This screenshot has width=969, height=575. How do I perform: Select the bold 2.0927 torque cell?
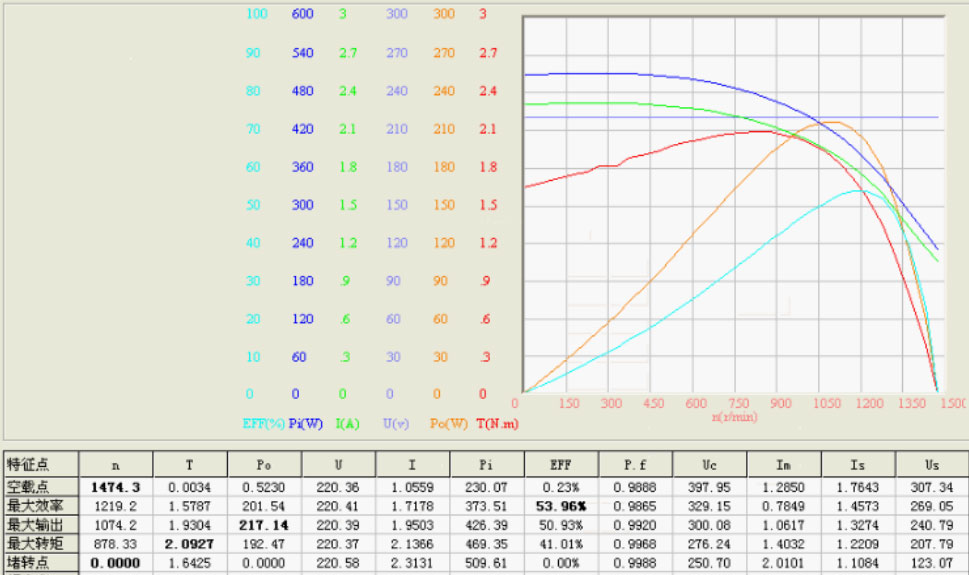click(x=190, y=544)
